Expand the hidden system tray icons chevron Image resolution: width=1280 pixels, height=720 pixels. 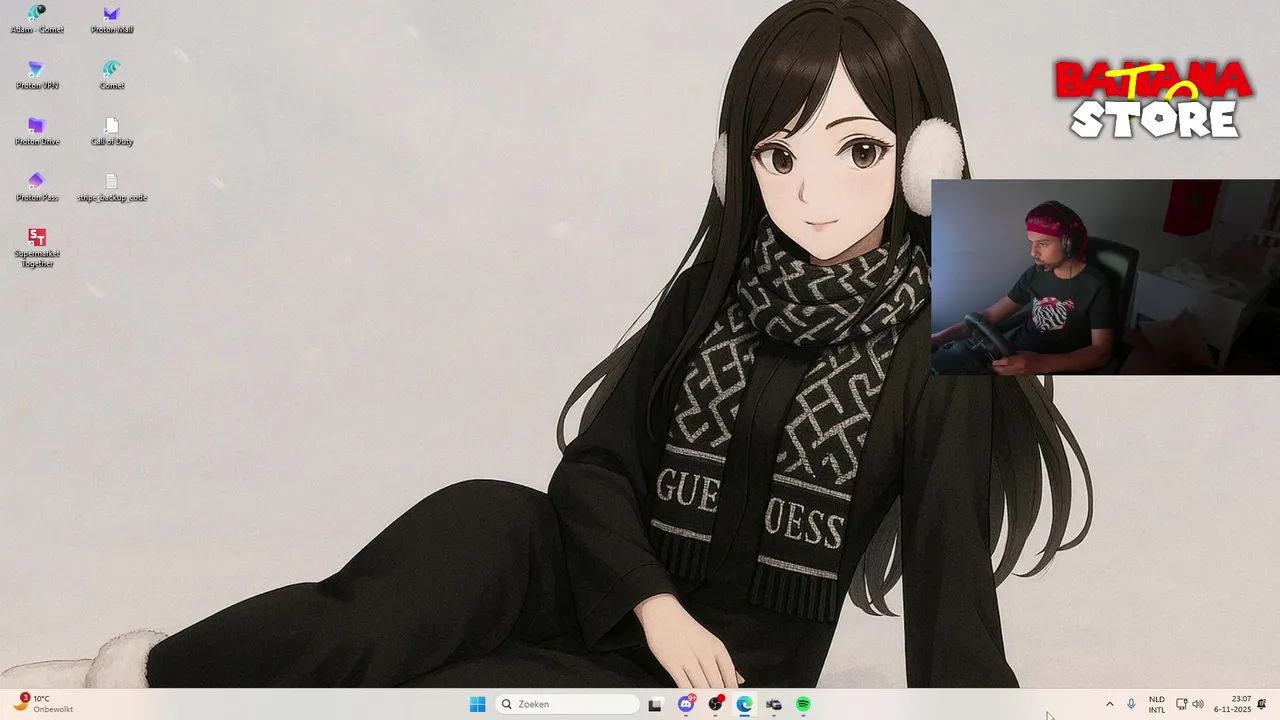(x=1109, y=704)
